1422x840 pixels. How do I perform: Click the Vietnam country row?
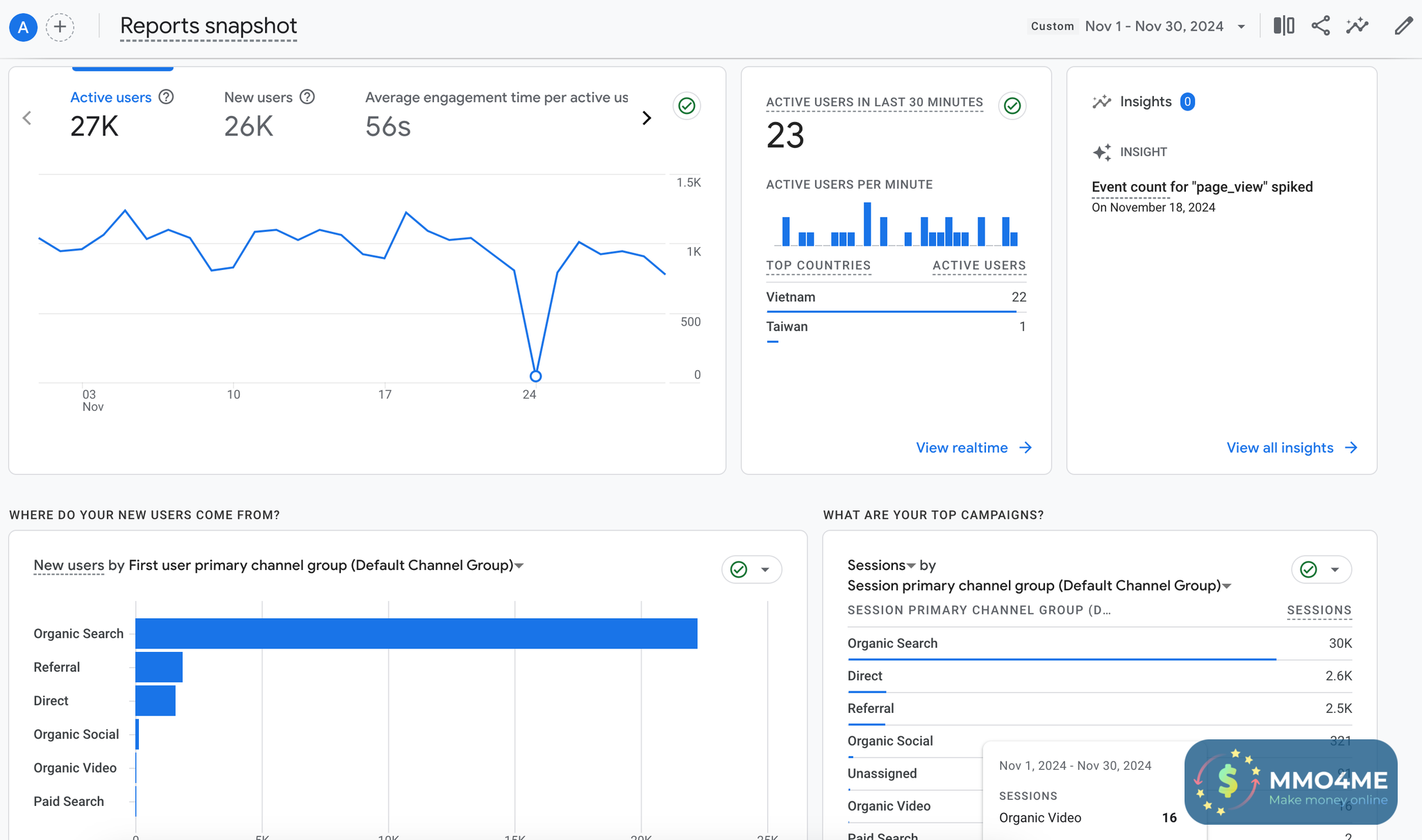(x=896, y=298)
